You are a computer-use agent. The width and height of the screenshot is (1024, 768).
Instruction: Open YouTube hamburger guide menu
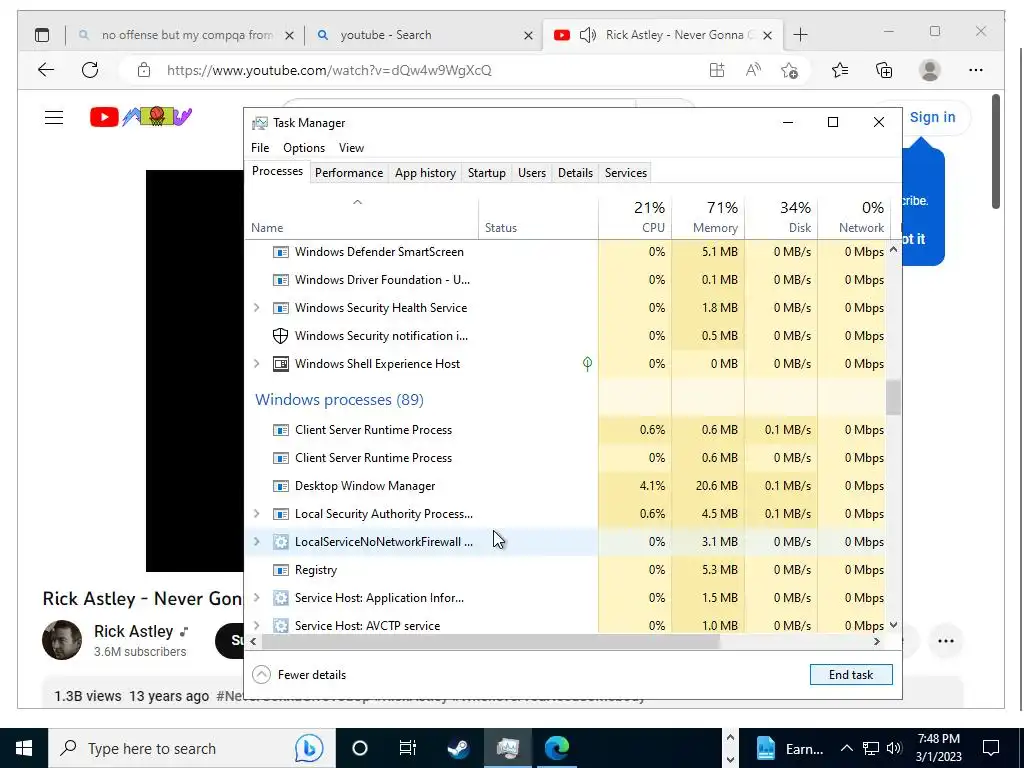click(54, 118)
